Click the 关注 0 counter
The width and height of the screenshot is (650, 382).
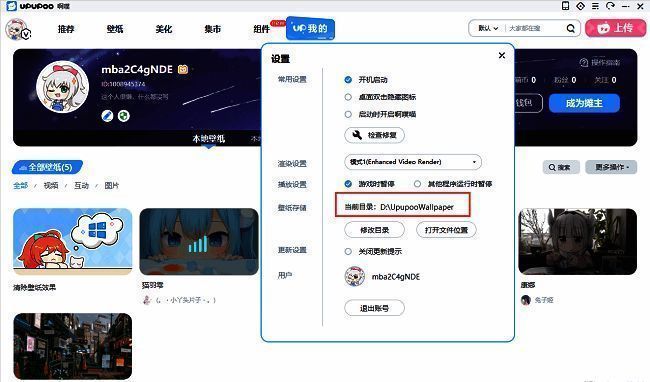point(605,80)
